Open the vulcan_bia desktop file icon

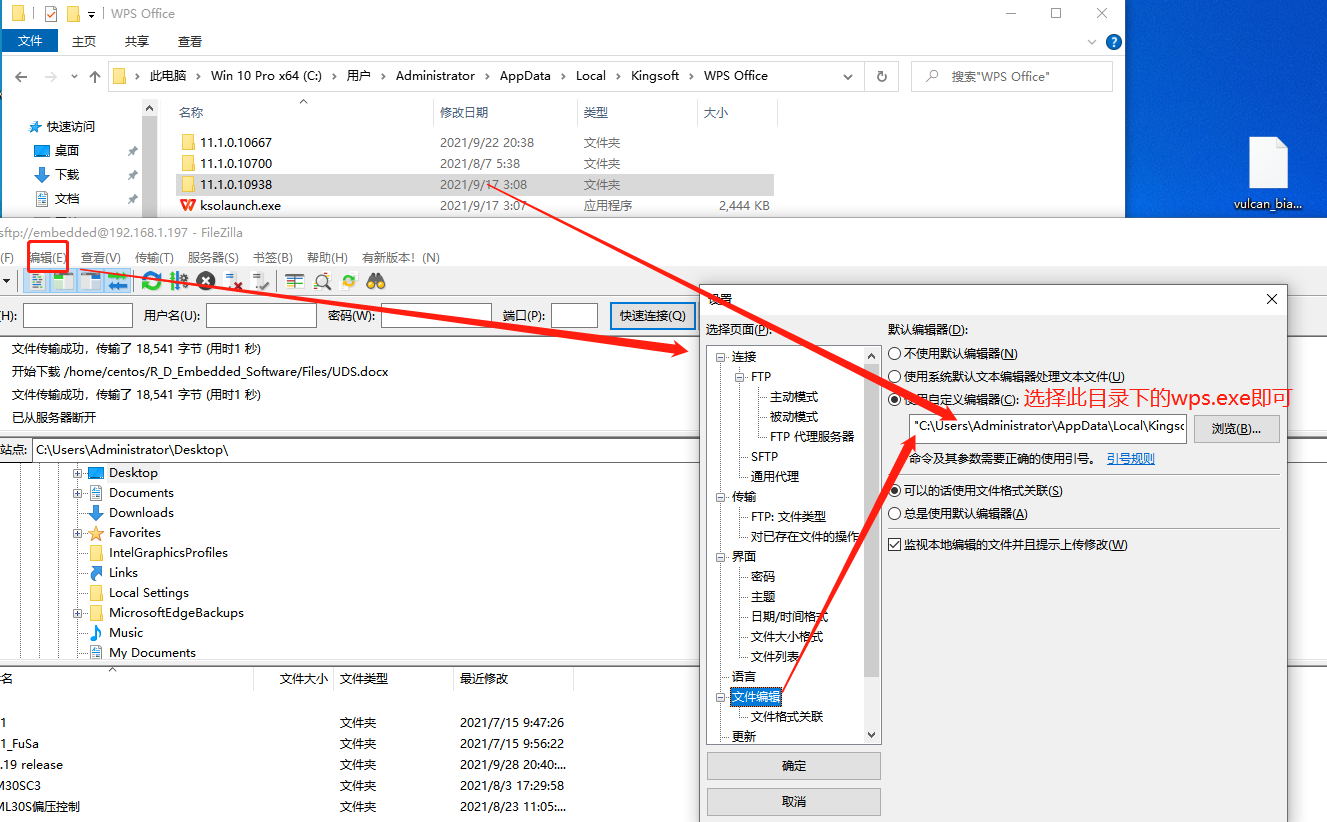tap(1268, 173)
